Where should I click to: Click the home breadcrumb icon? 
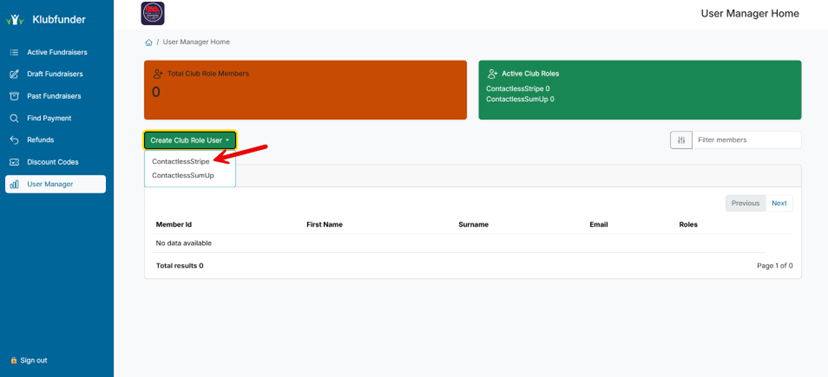point(149,42)
